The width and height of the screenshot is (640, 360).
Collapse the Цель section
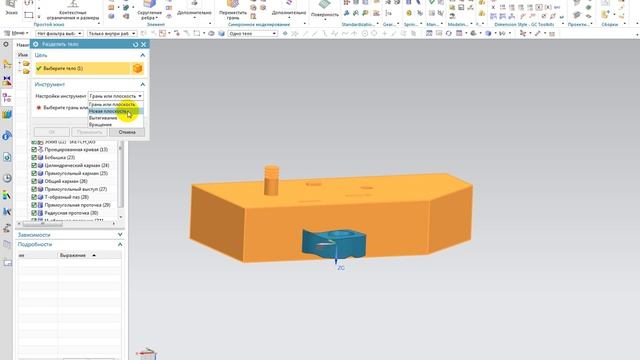142,55
